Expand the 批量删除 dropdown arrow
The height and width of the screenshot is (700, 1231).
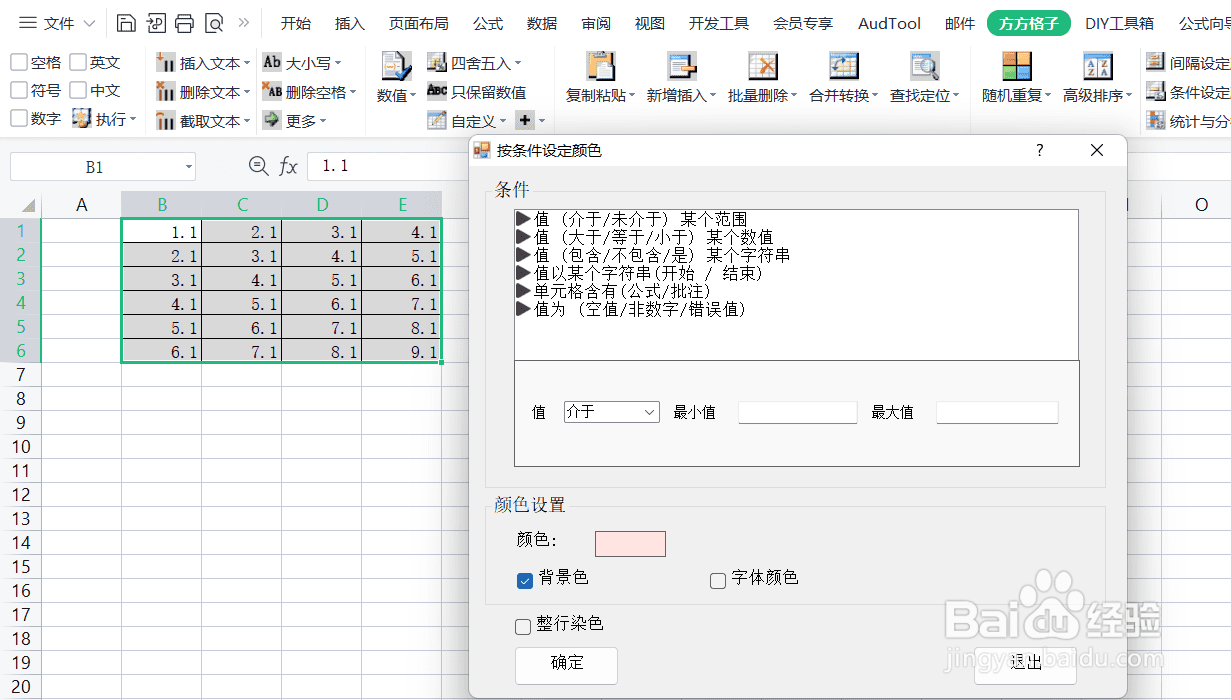coord(794,96)
